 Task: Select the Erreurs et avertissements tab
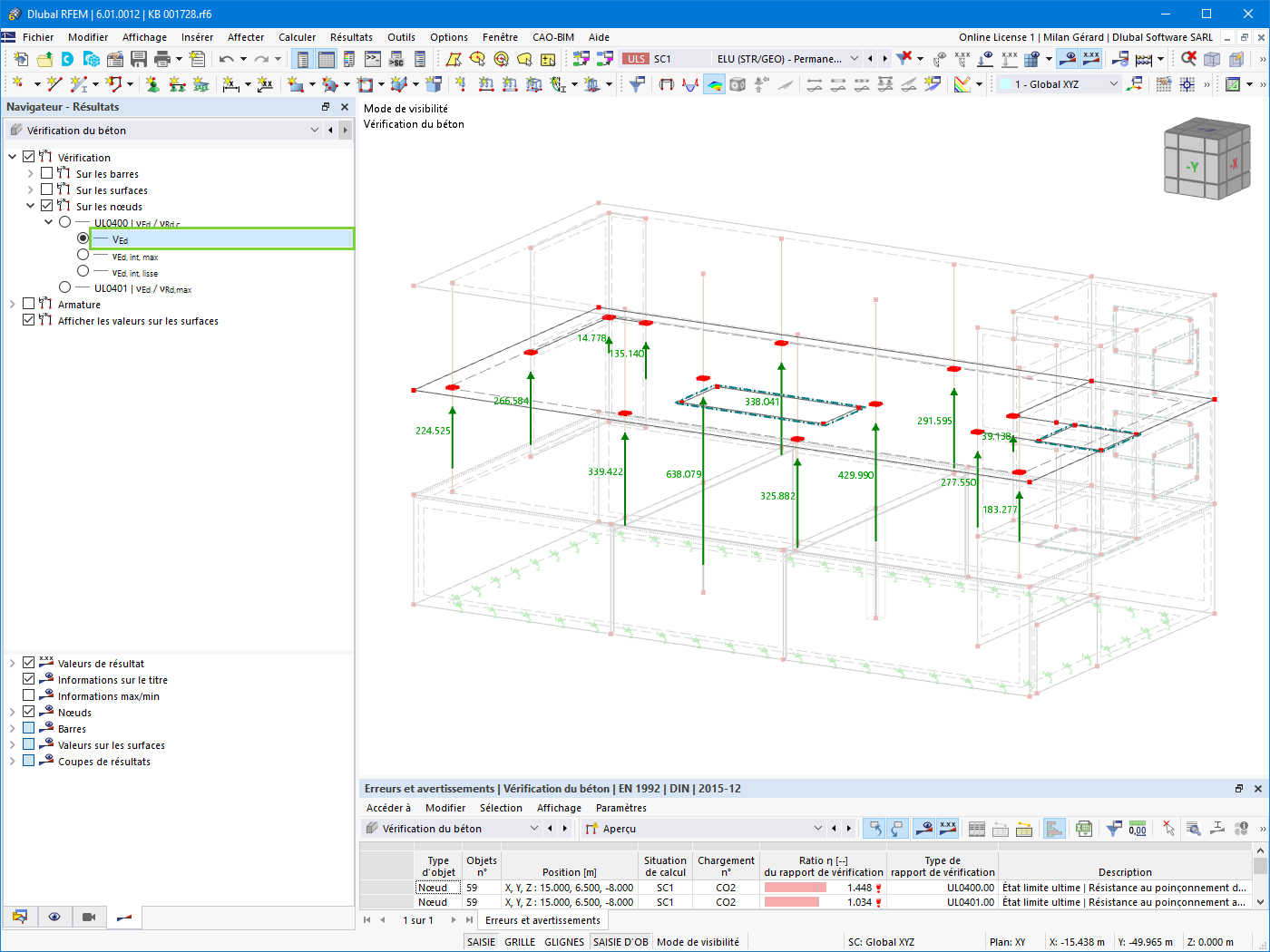[542, 920]
